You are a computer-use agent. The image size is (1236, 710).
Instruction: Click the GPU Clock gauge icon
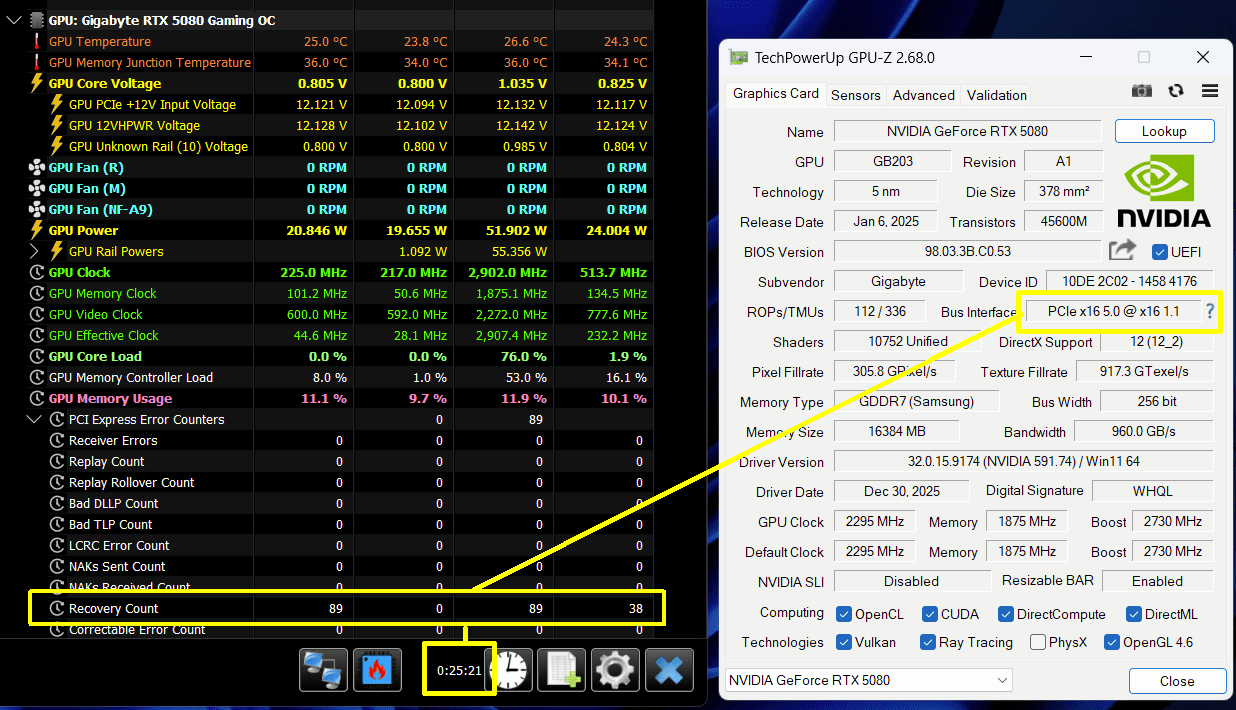(37, 272)
